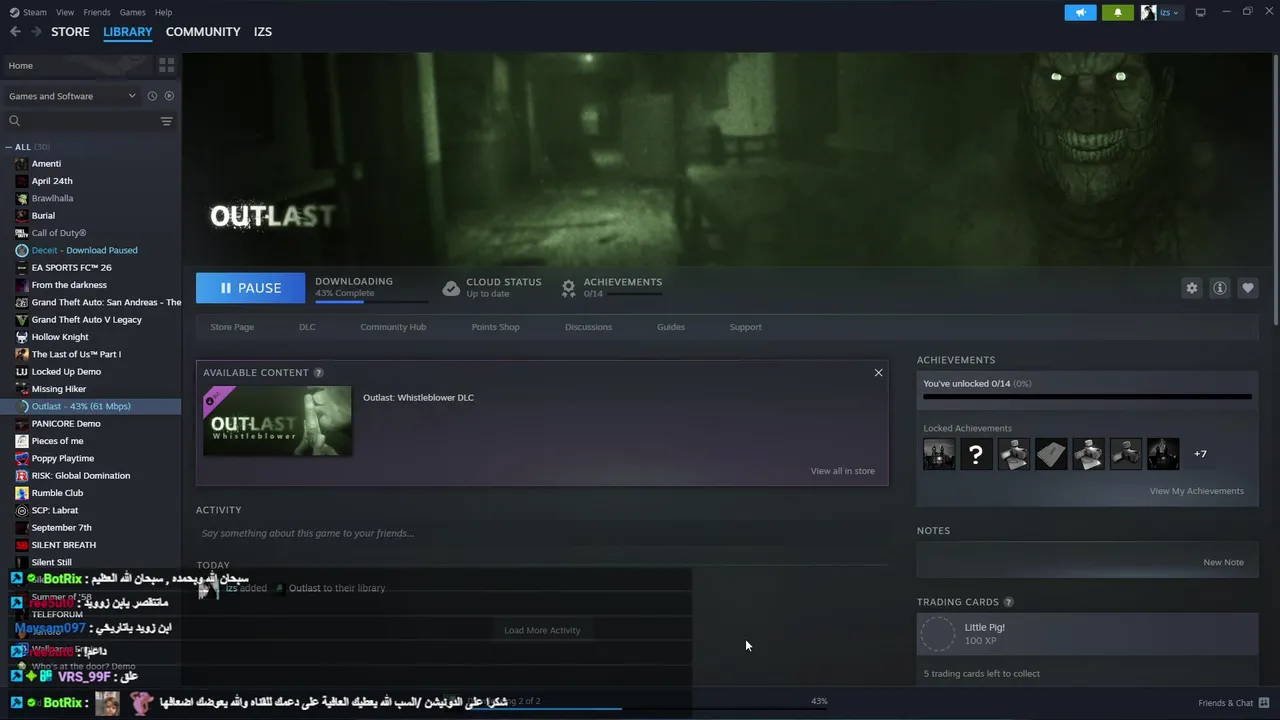Image resolution: width=1280 pixels, height=720 pixels.
Task: Open the Outlast manage gear icon
Action: [1191, 288]
